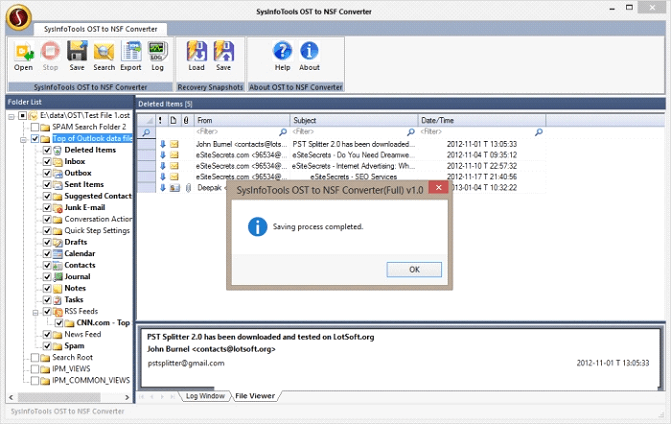Click the RSS Feeds folder icon
The height and width of the screenshot is (424, 671).
(x=58, y=311)
